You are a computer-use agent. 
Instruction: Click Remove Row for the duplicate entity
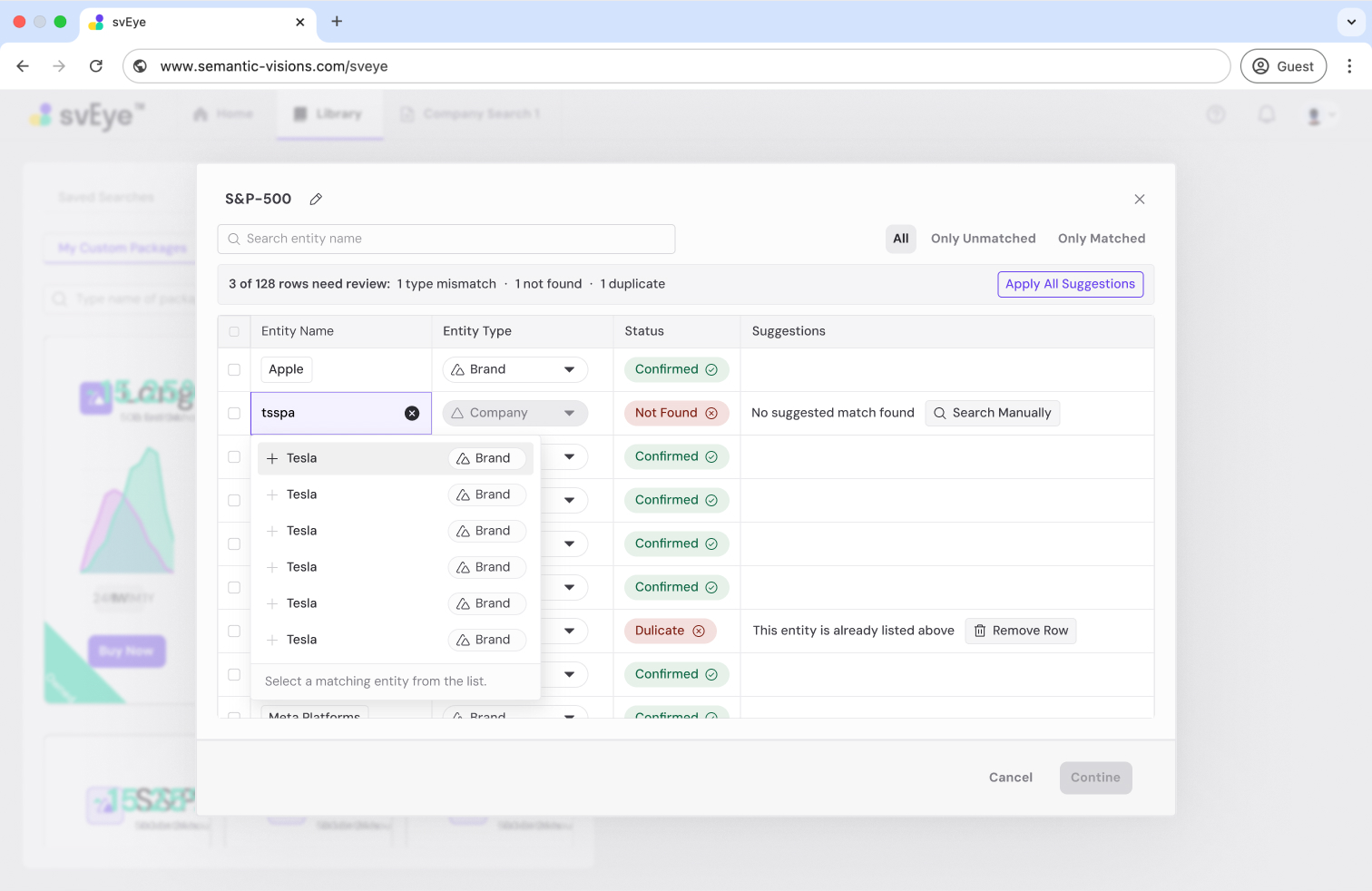pos(1021,632)
